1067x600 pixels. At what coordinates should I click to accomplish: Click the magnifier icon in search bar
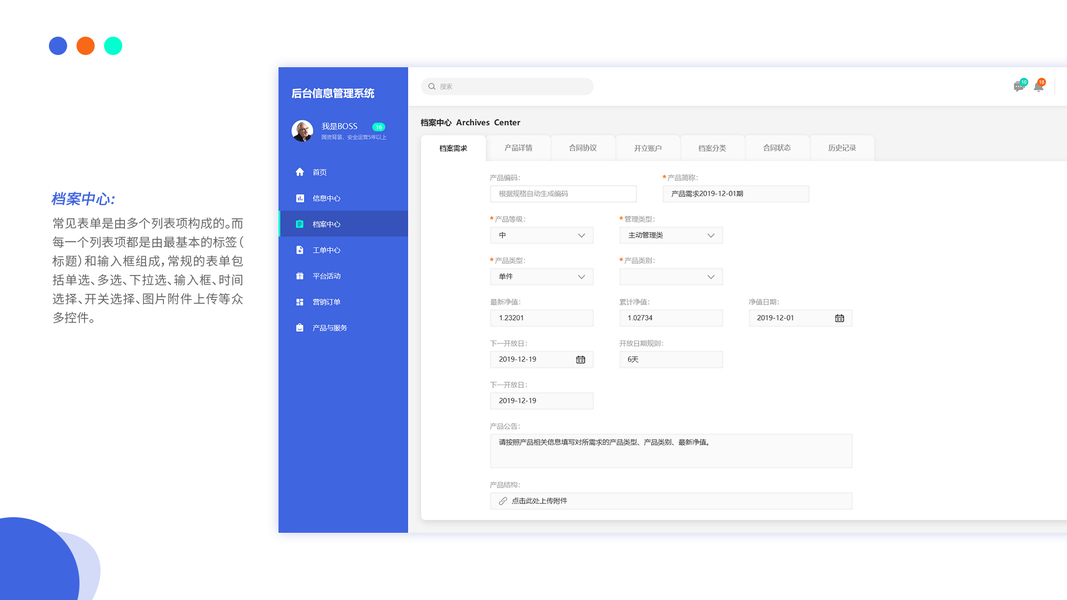[431, 86]
